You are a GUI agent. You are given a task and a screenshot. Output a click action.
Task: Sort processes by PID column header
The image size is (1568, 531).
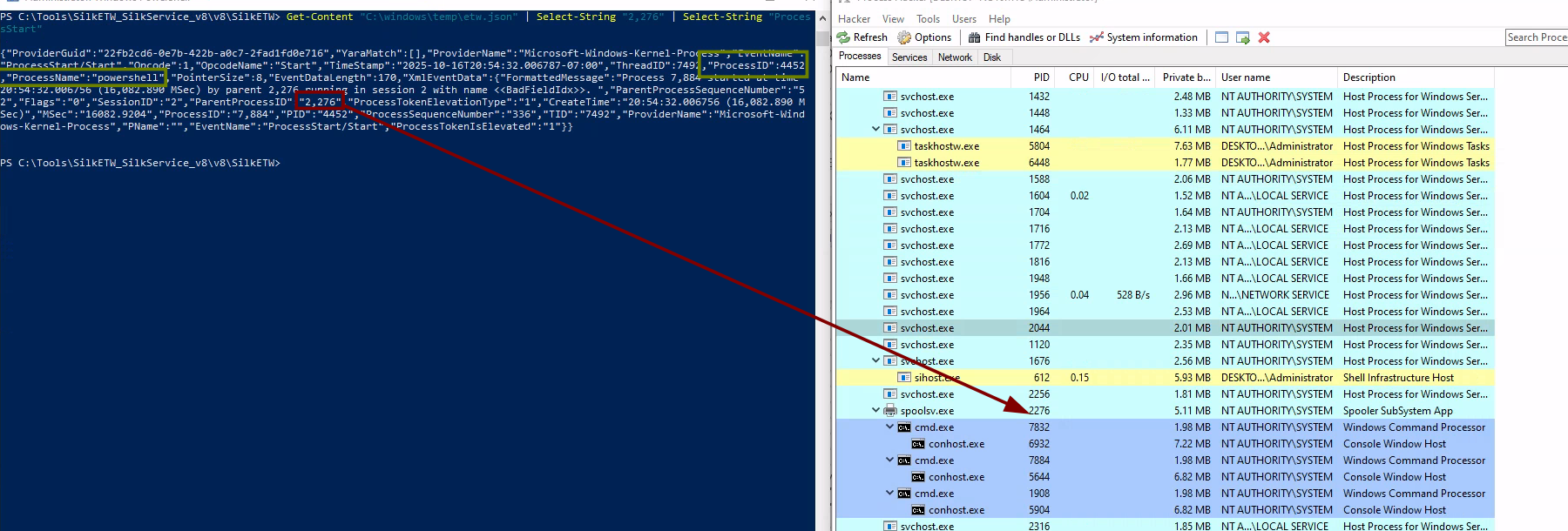click(1041, 77)
